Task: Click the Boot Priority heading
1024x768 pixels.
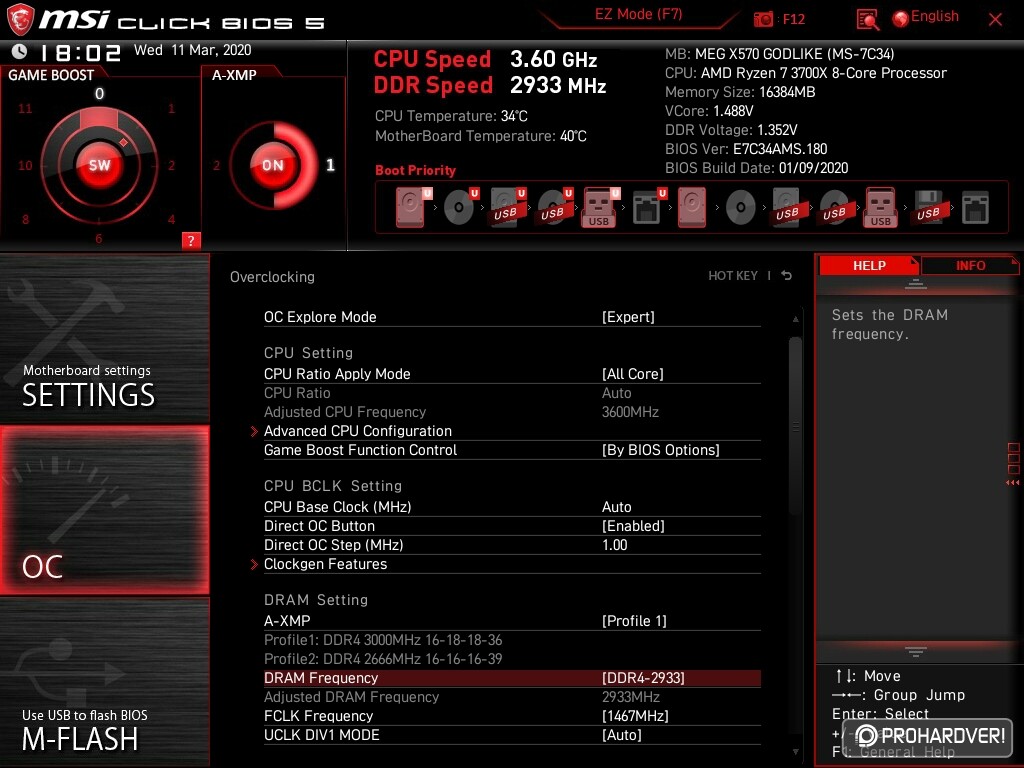Action: point(415,170)
